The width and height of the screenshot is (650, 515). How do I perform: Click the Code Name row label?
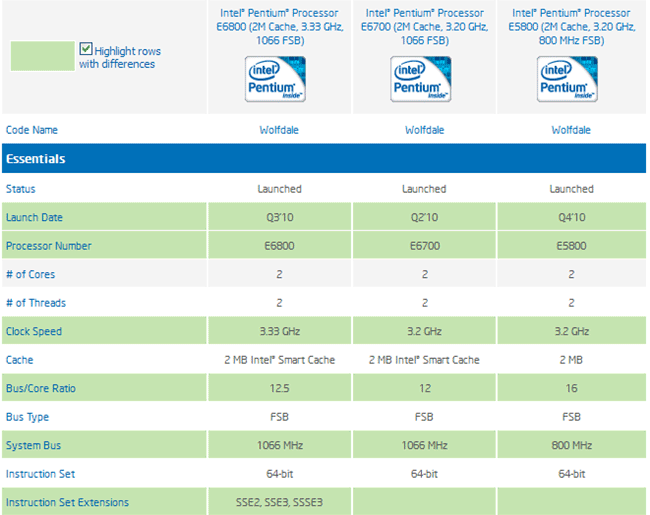[32, 130]
